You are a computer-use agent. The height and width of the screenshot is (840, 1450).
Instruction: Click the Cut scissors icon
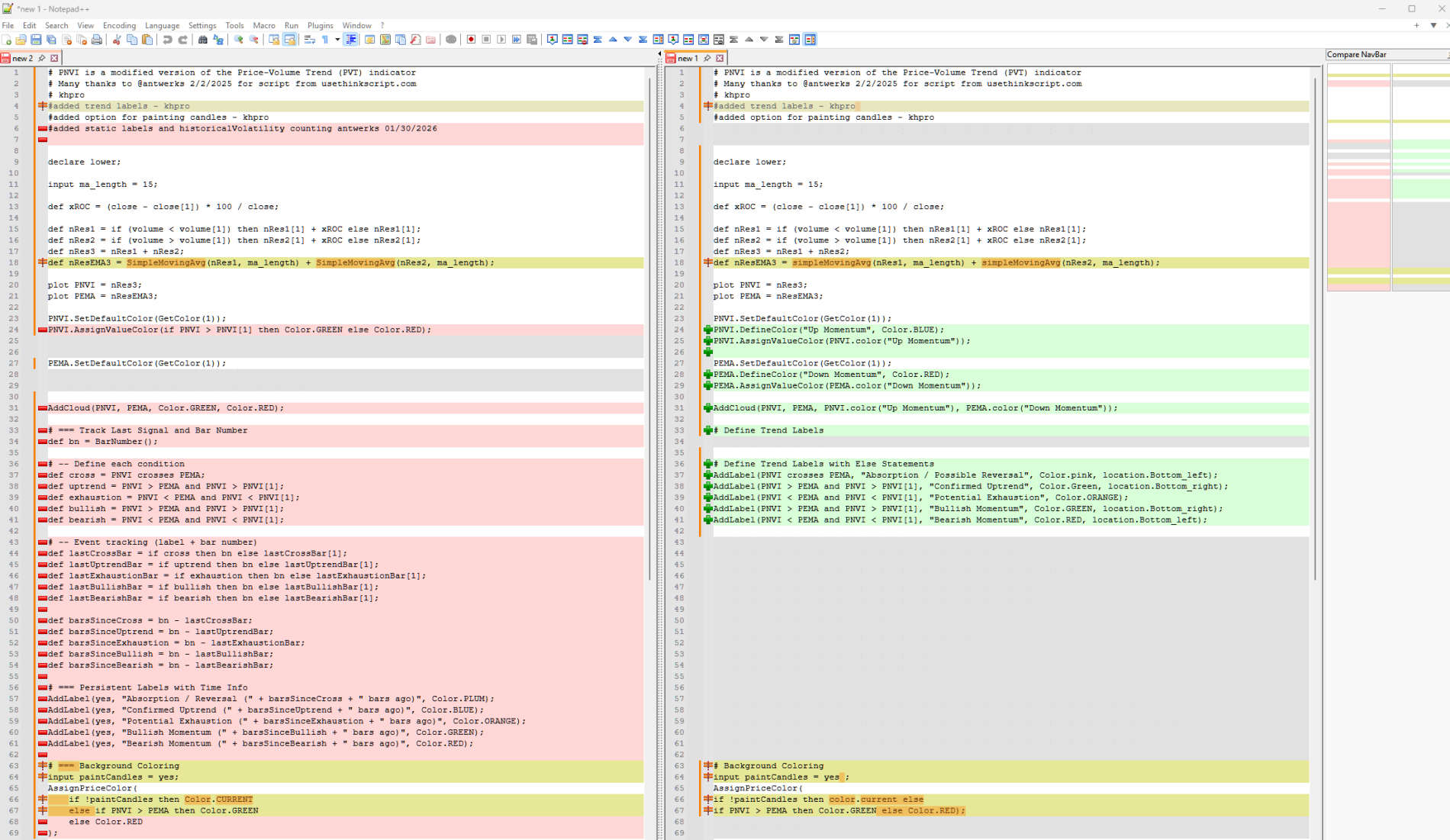(117, 40)
